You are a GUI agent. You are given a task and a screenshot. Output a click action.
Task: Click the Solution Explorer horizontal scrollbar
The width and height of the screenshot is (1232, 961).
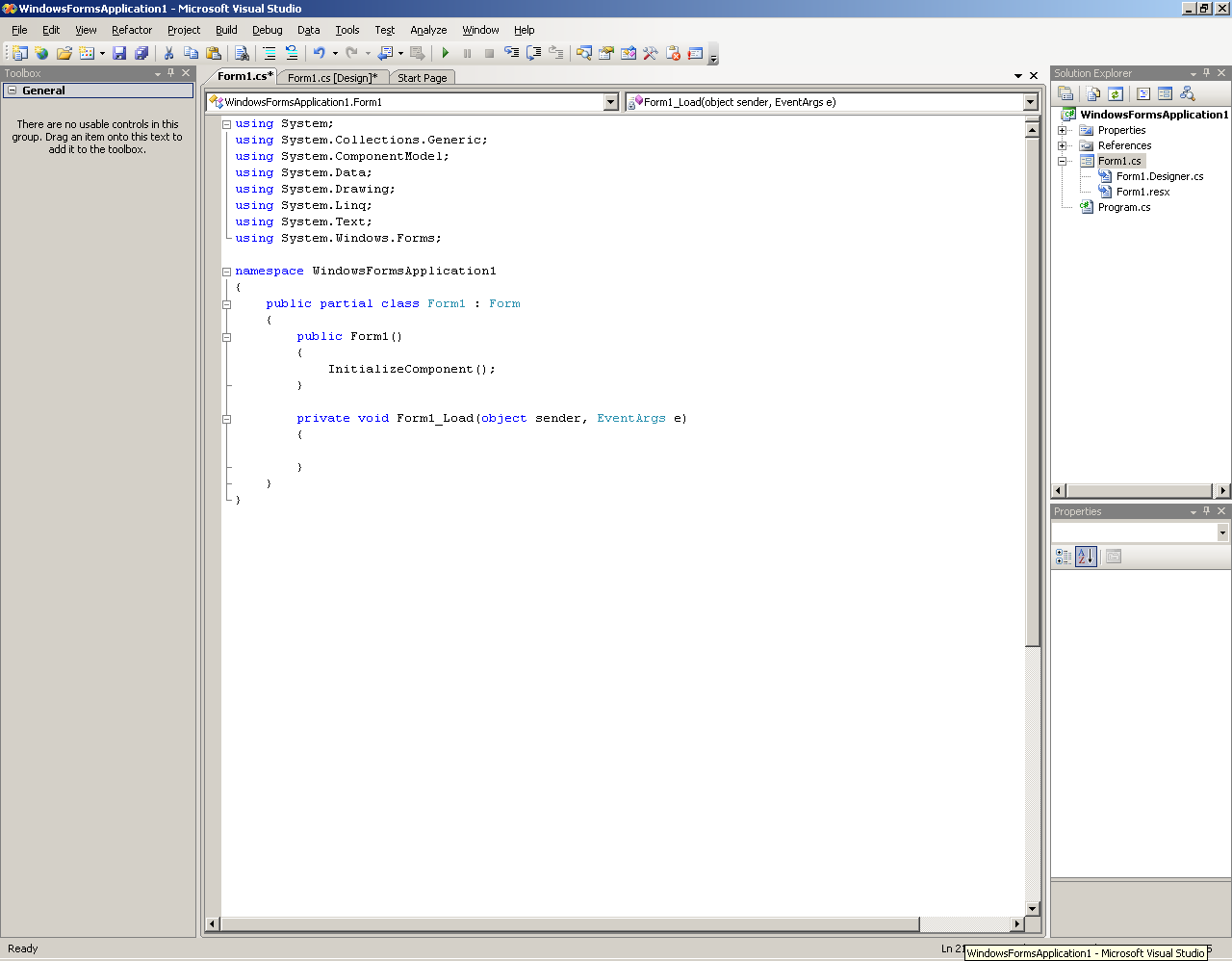[x=1141, y=491]
